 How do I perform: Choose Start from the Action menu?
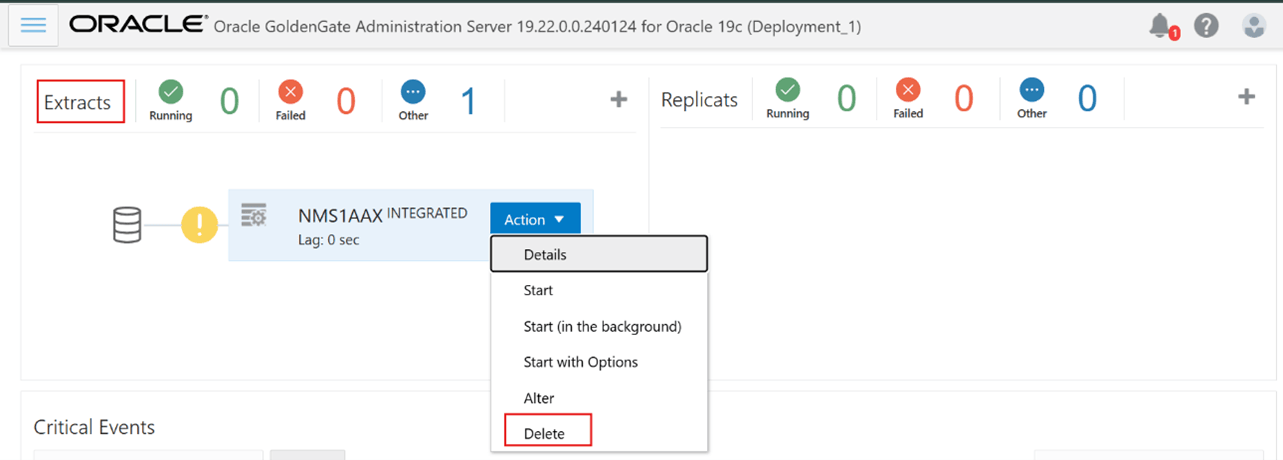(x=599, y=290)
